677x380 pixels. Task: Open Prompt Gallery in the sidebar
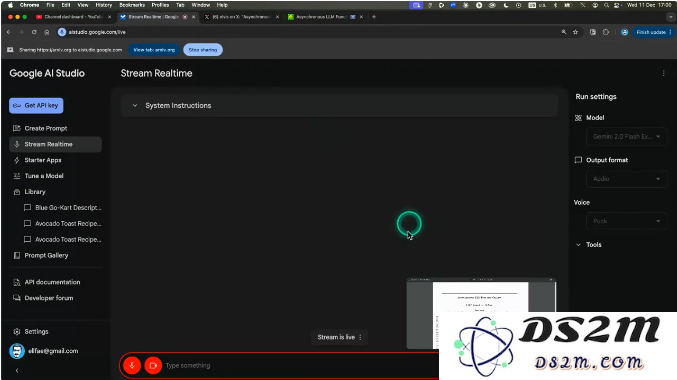[55, 255]
